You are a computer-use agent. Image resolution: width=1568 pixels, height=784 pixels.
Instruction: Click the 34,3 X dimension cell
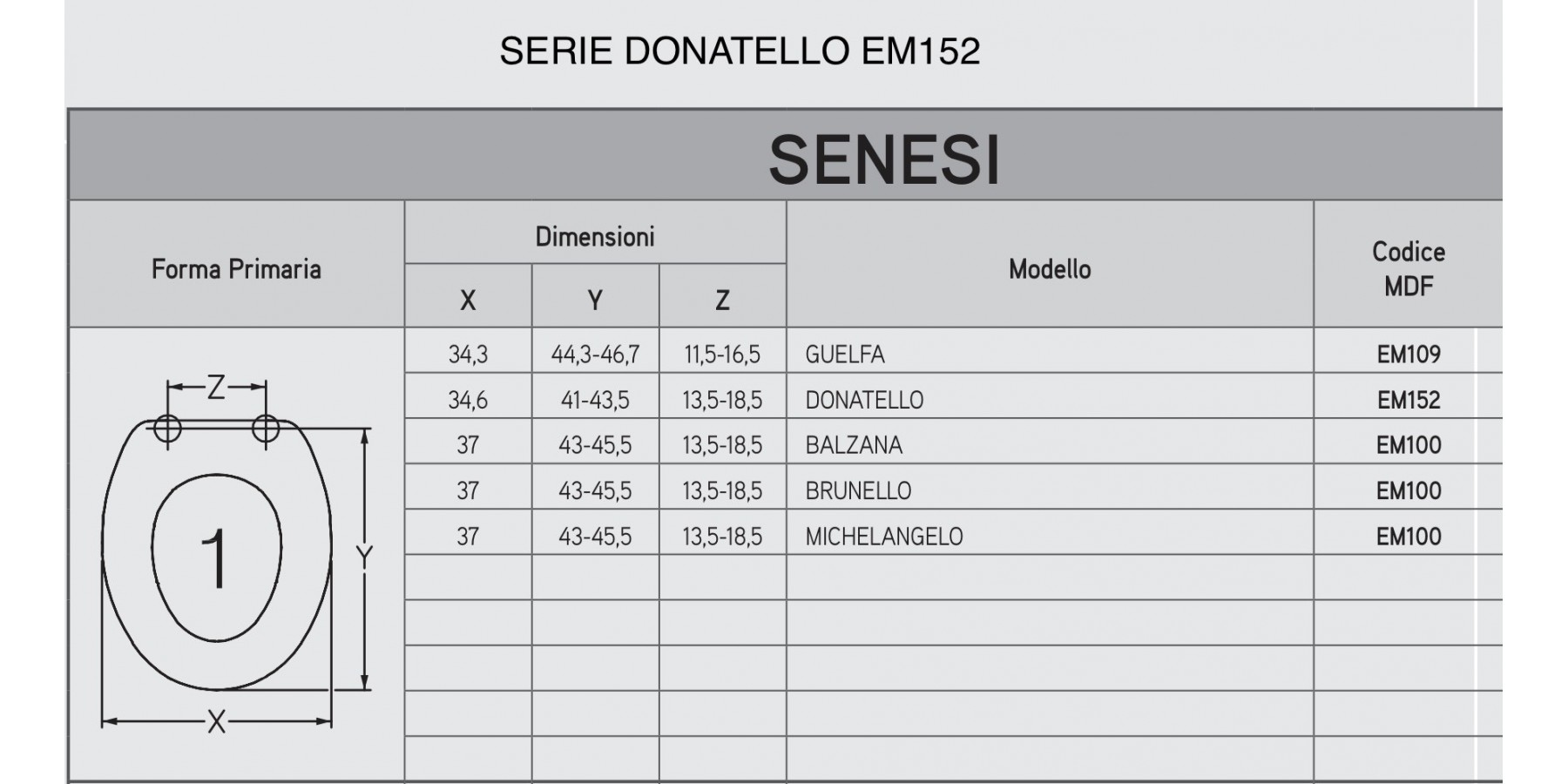click(468, 355)
